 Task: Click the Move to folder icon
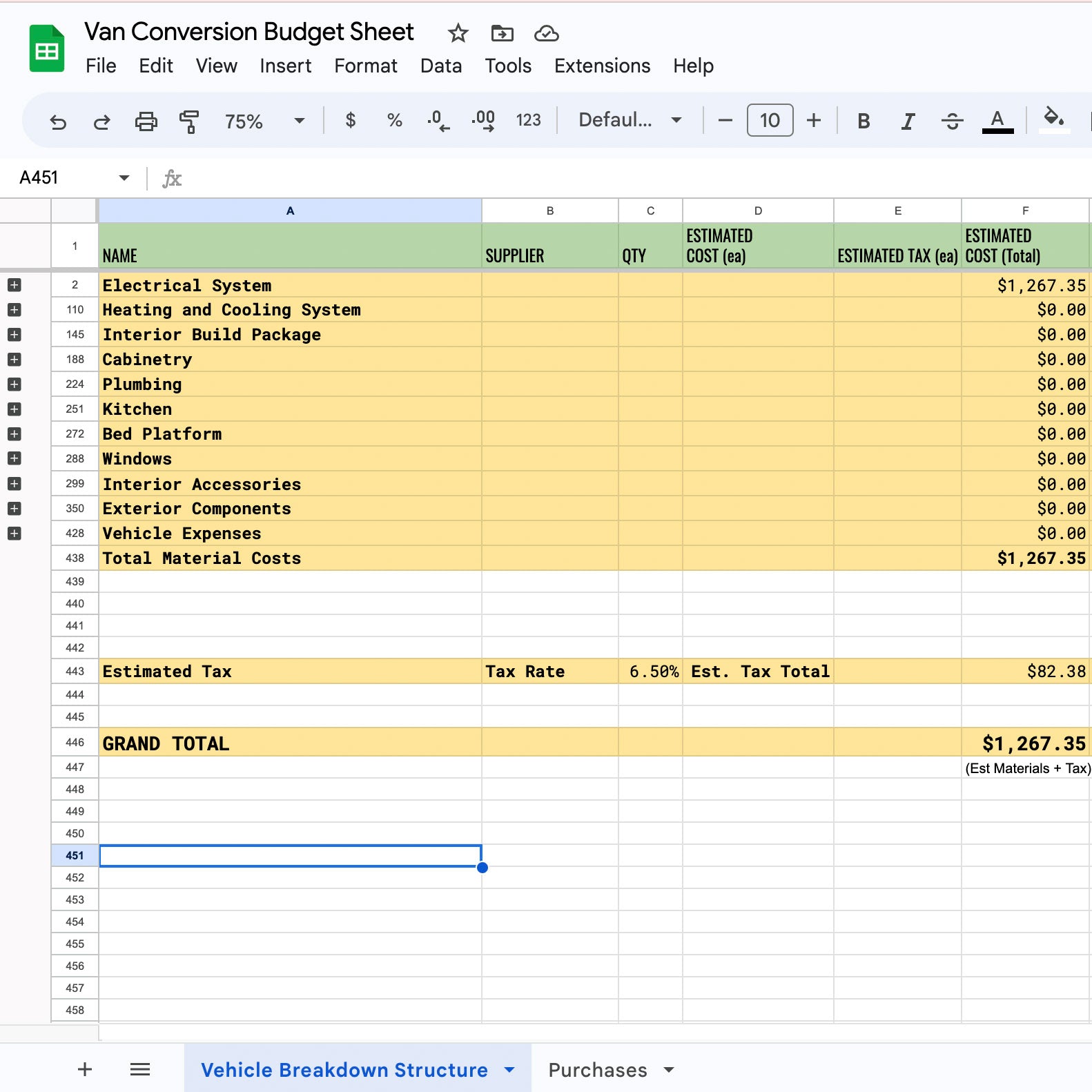tap(502, 33)
